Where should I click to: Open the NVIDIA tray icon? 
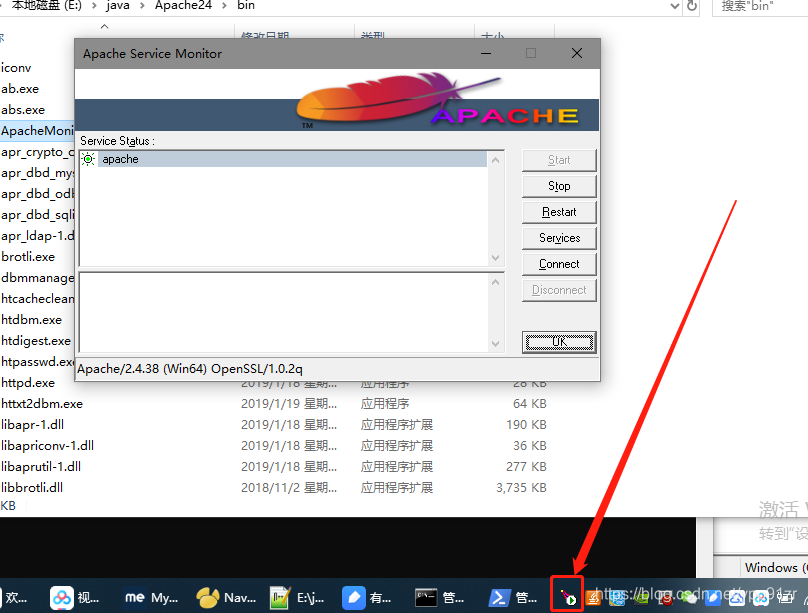[x=642, y=598]
